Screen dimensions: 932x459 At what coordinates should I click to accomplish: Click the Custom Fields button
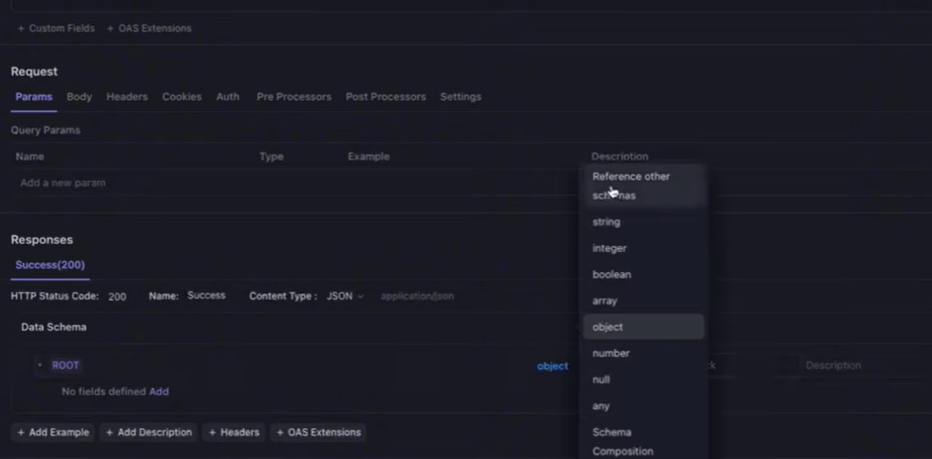coord(56,28)
